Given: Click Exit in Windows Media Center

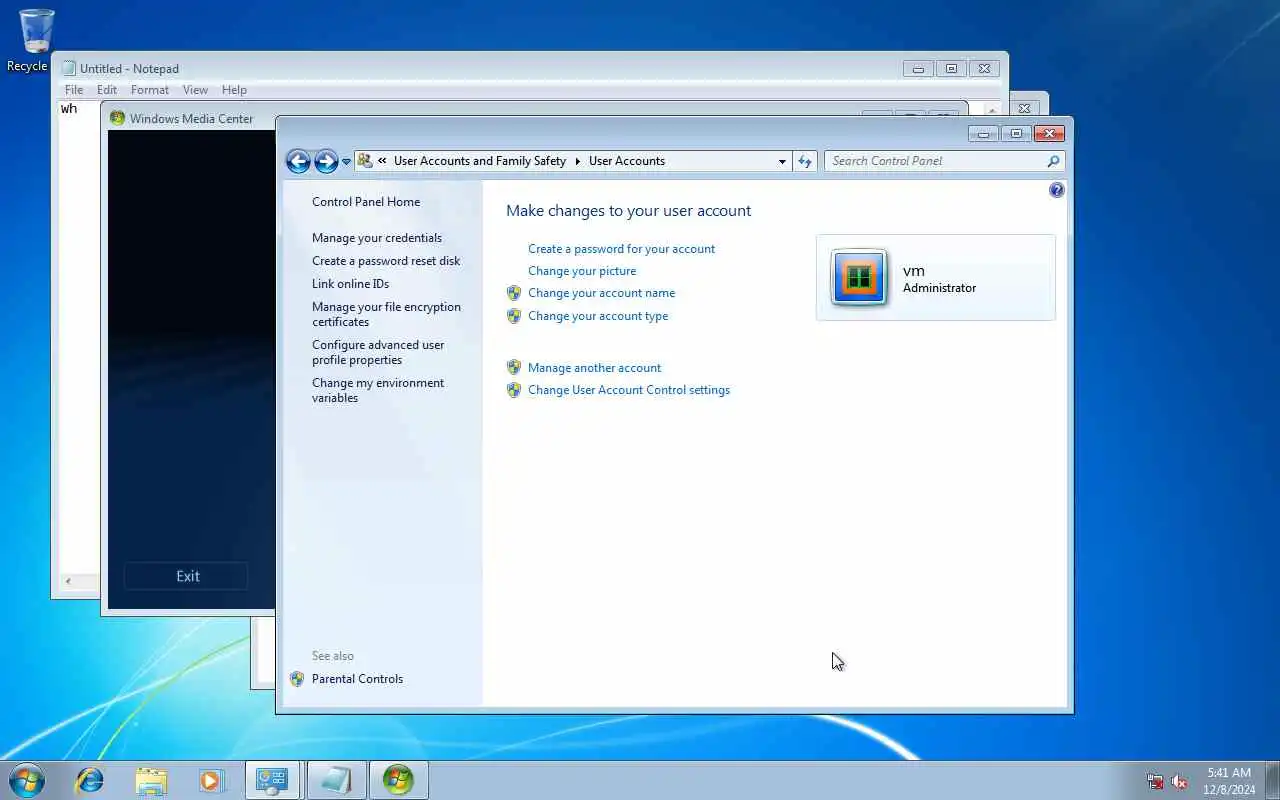Looking at the screenshot, I should coord(187,576).
